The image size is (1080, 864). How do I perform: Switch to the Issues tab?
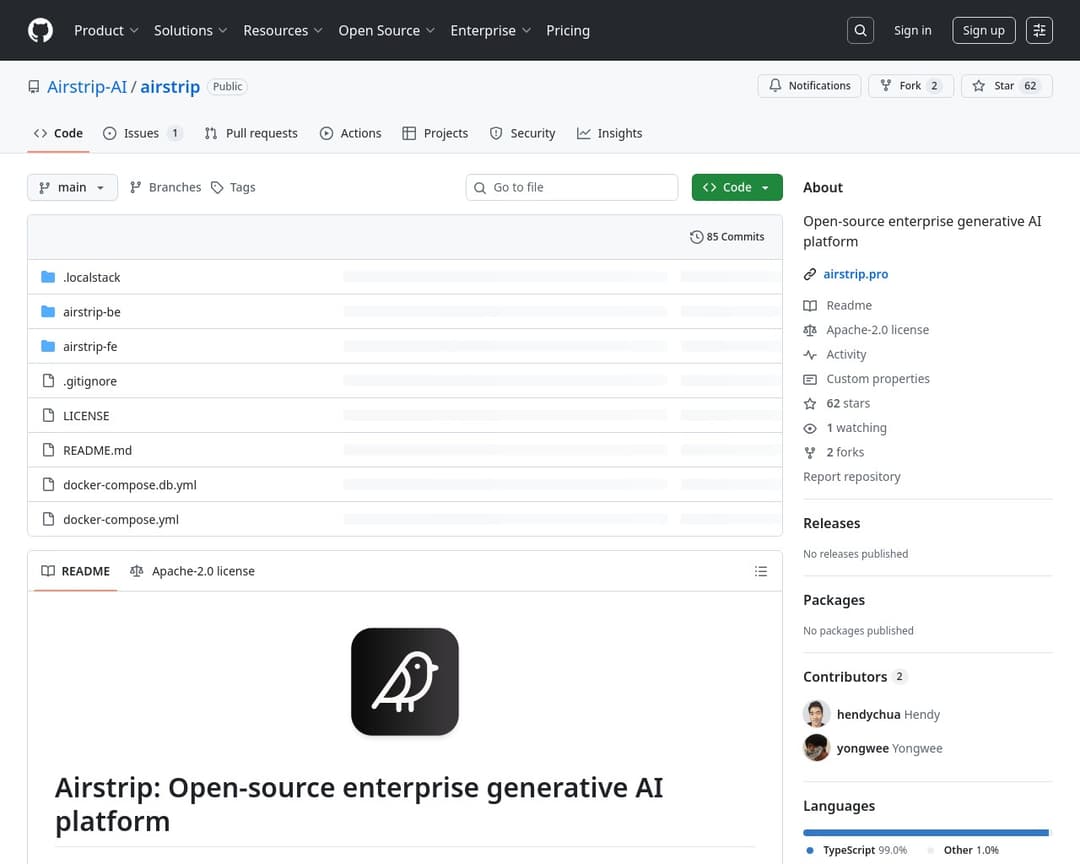pos(142,133)
